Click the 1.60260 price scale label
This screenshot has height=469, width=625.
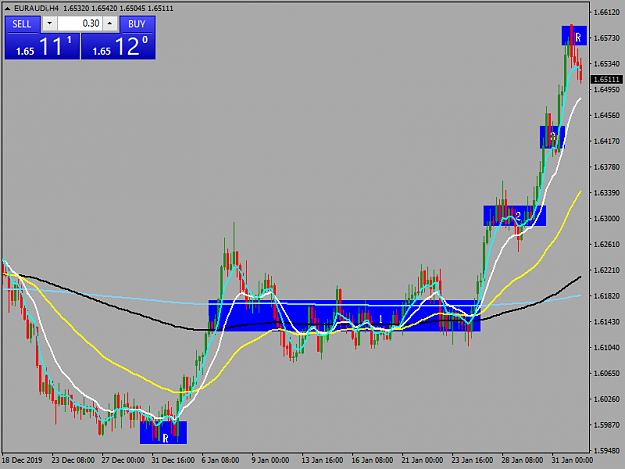[x=607, y=399]
